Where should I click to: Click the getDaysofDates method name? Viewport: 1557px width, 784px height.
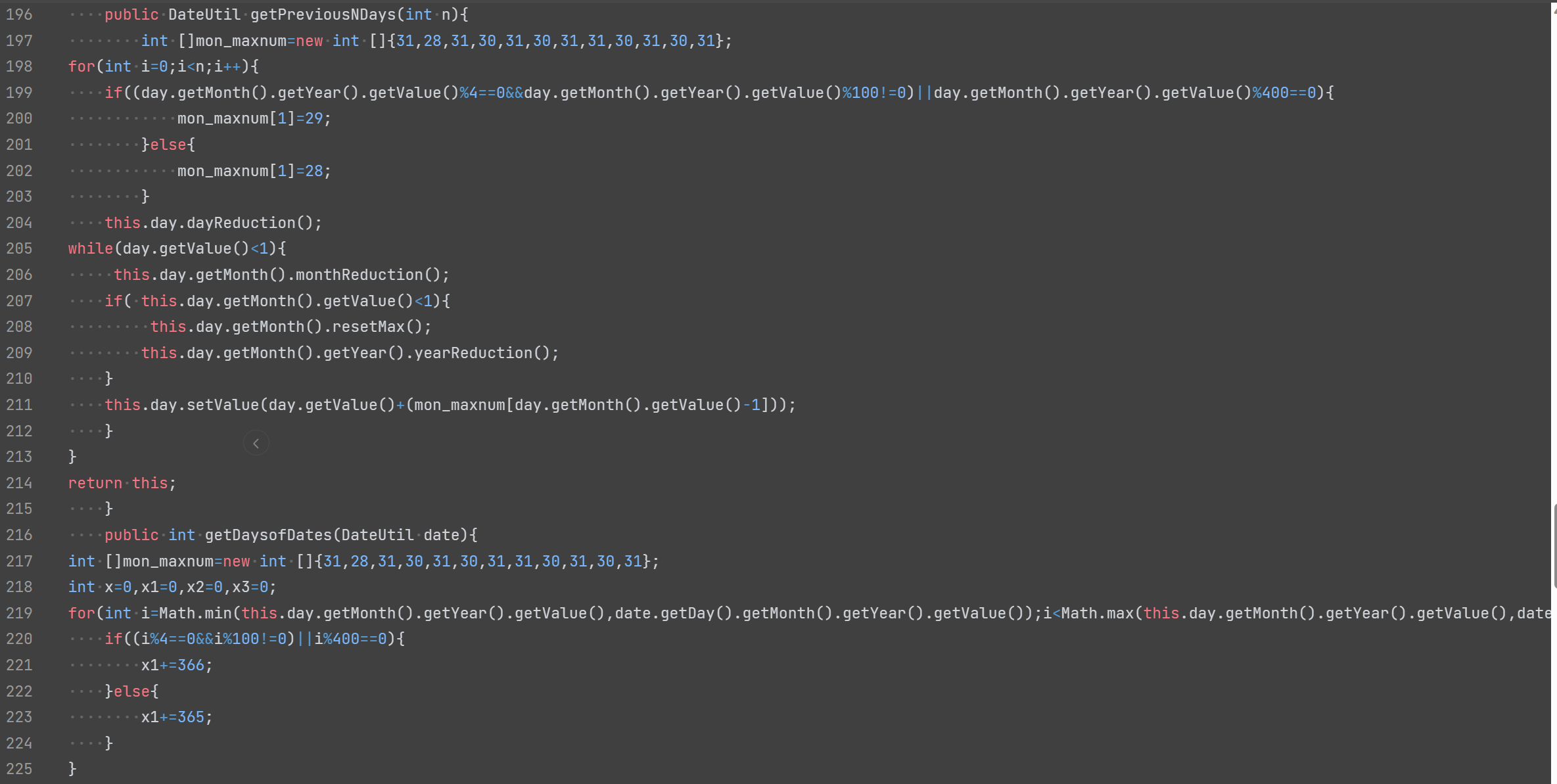point(268,535)
